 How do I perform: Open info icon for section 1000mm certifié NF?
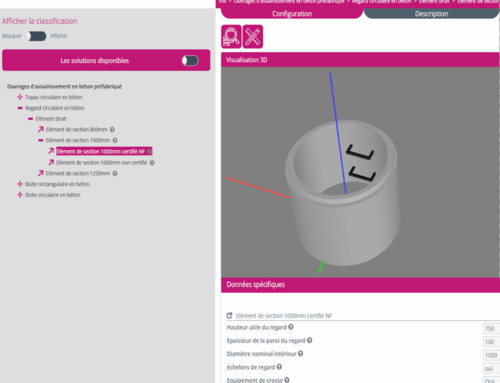pyautogui.click(x=150, y=152)
